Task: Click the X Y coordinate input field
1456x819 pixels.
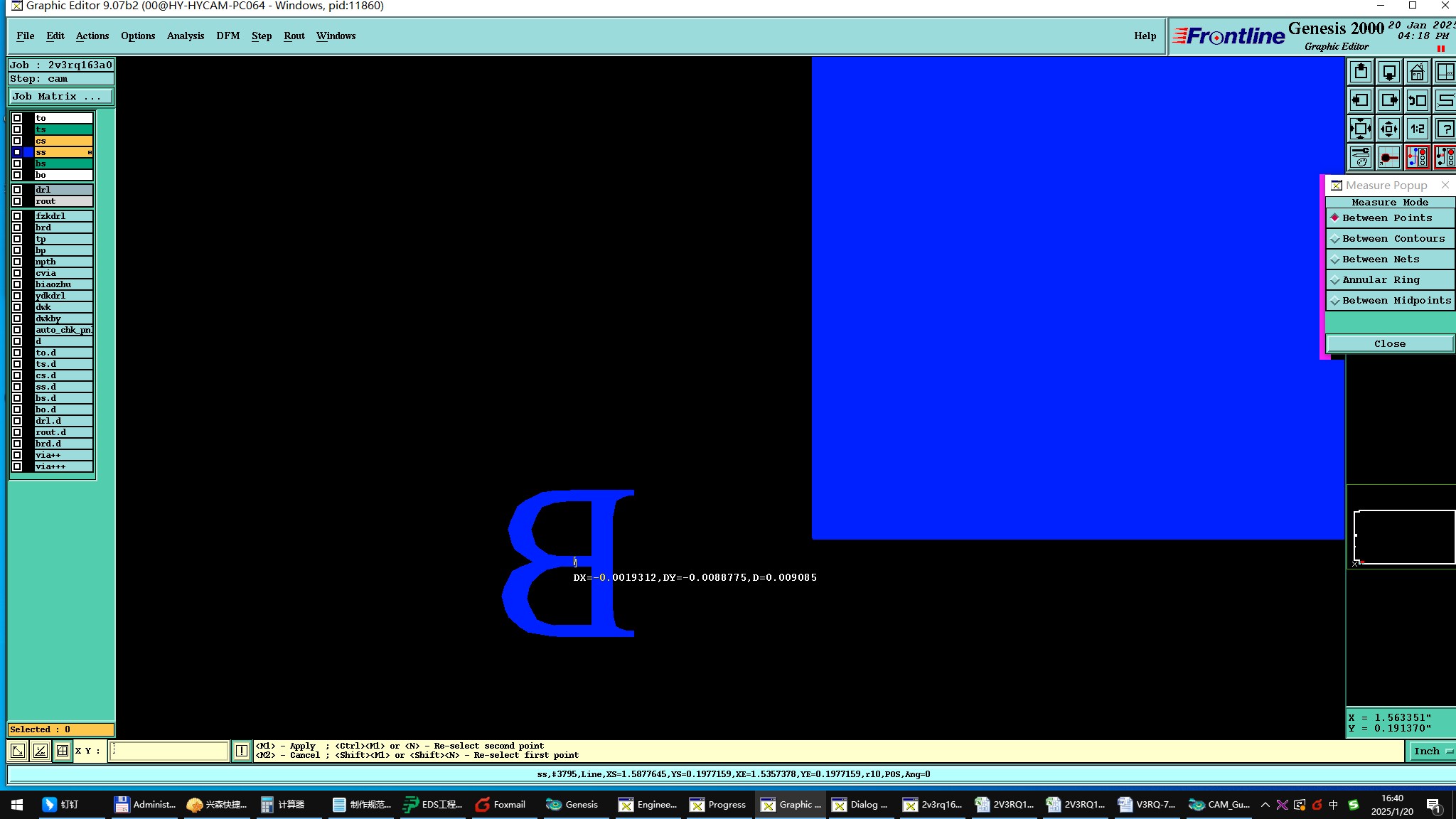Action: [169, 751]
